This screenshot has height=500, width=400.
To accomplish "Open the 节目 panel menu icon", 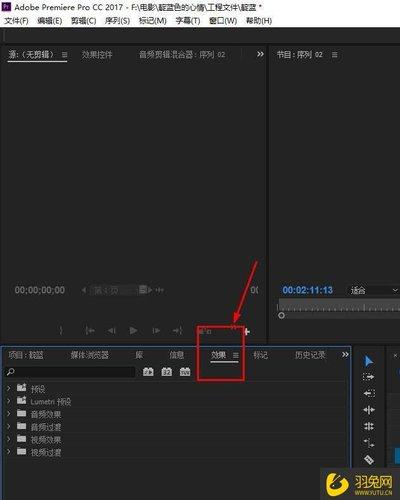I will [335, 54].
